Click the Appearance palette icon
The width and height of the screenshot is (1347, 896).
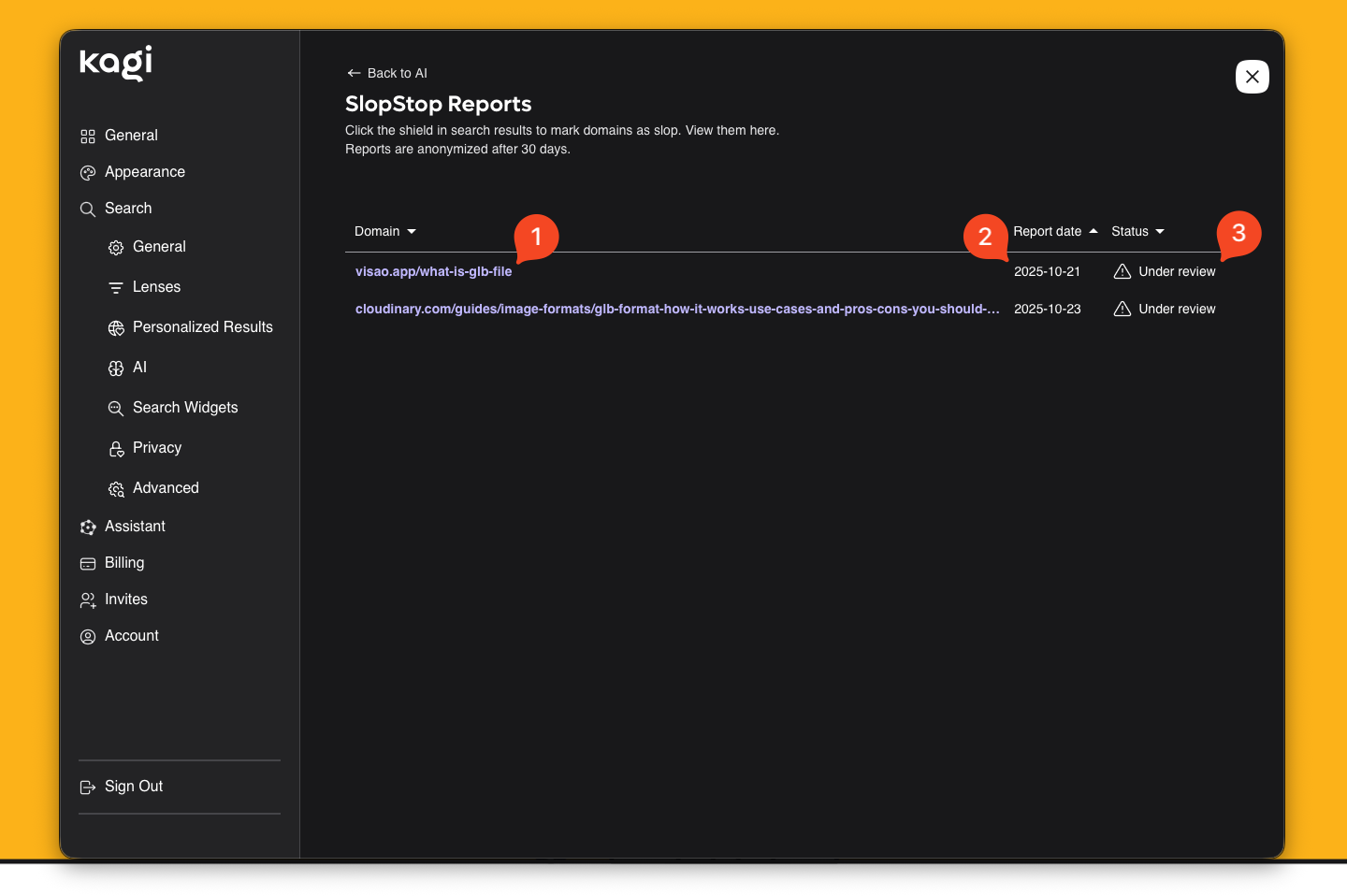coord(88,173)
